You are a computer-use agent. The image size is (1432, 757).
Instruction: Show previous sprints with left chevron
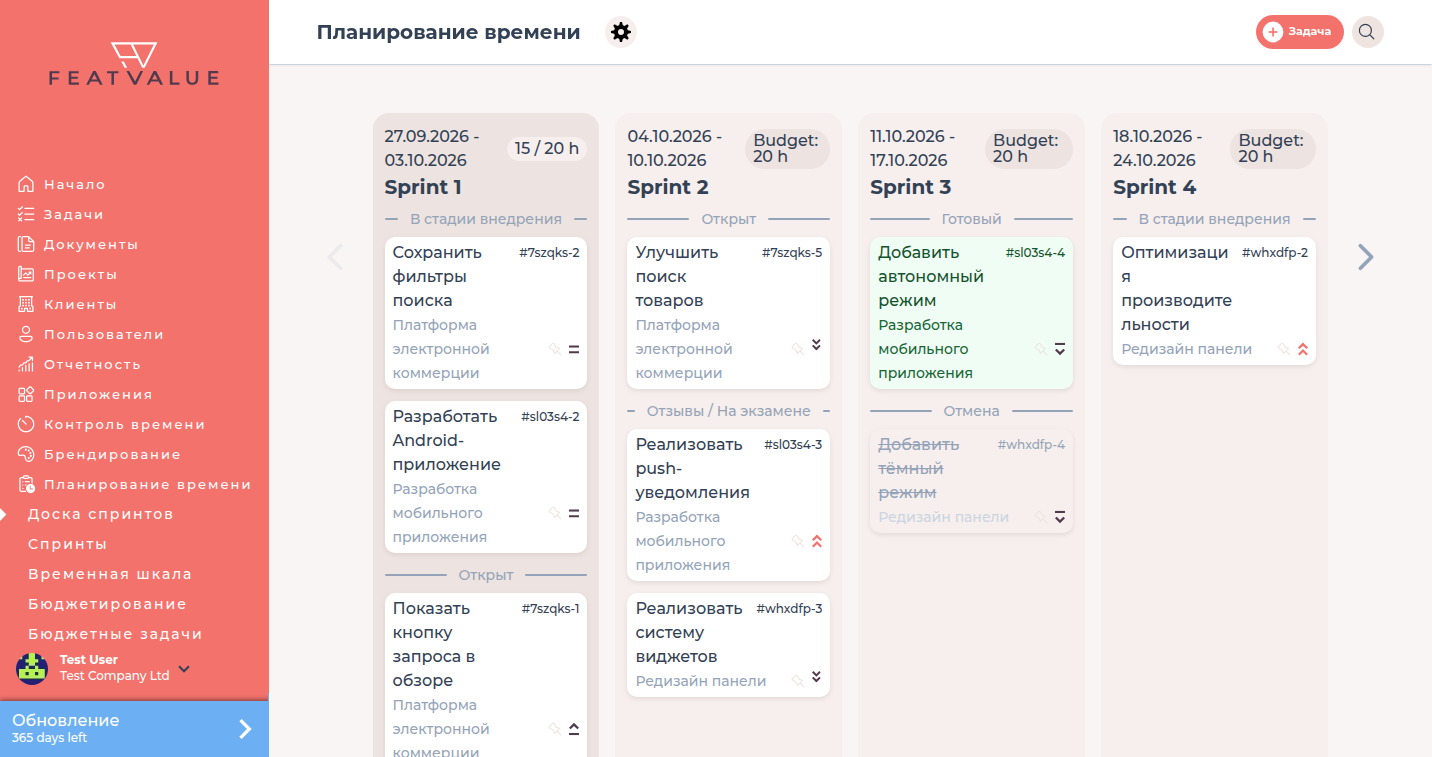335,257
